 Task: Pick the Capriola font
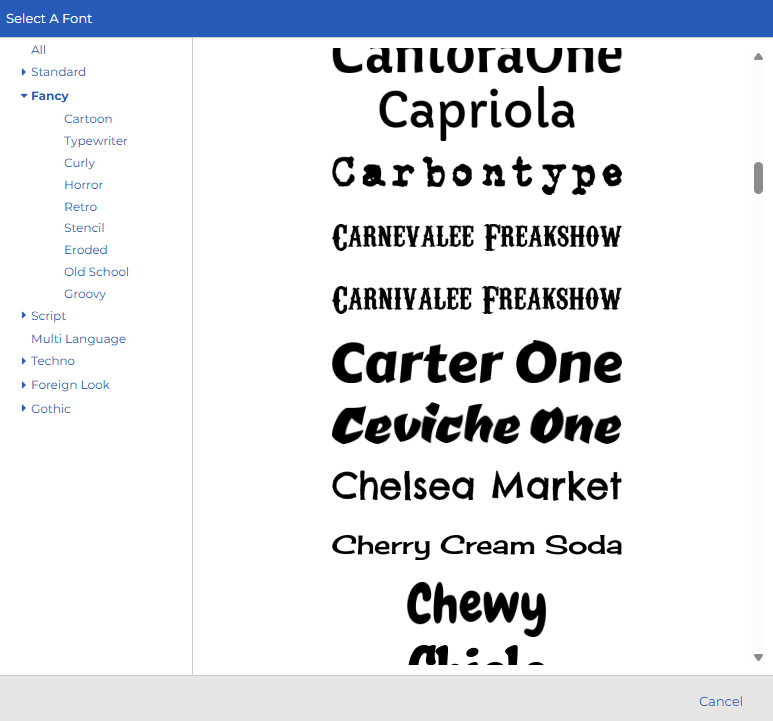click(x=476, y=111)
